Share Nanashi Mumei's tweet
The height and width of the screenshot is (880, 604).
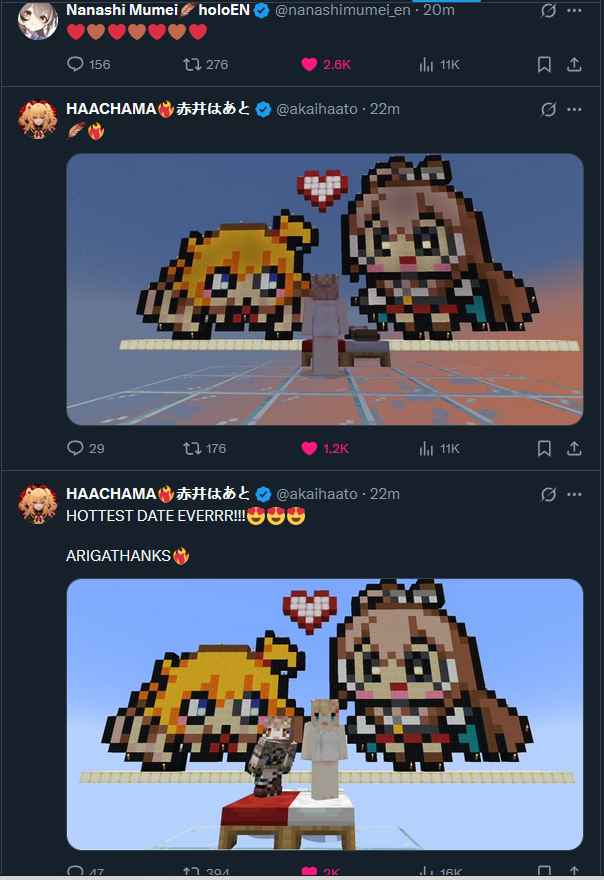point(574,65)
